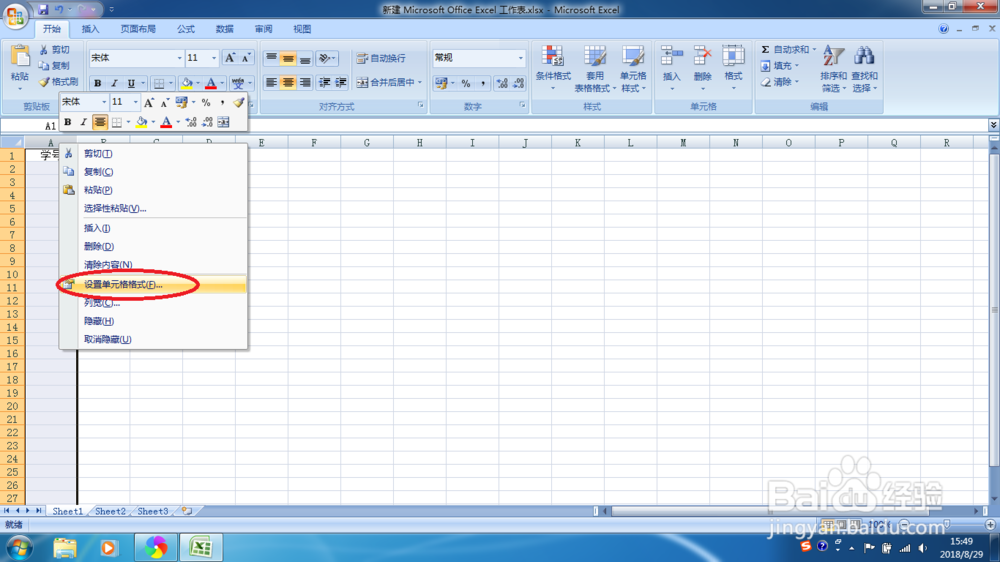The width and height of the screenshot is (1000, 562).
Task: Choose Hide (隐藏) in the context menu
Action: [152, 322]
